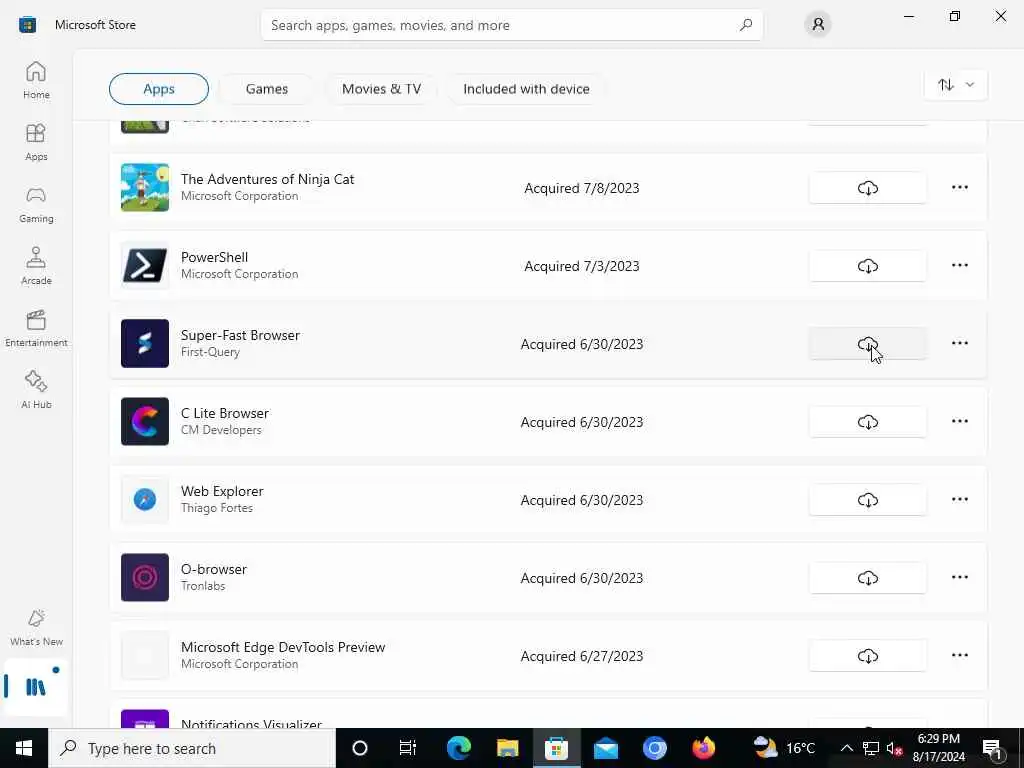The height and width of the screenshot is (768, 1024).
Task: Open more options for C Lite Browser
Action: click(x=959, y=421)
